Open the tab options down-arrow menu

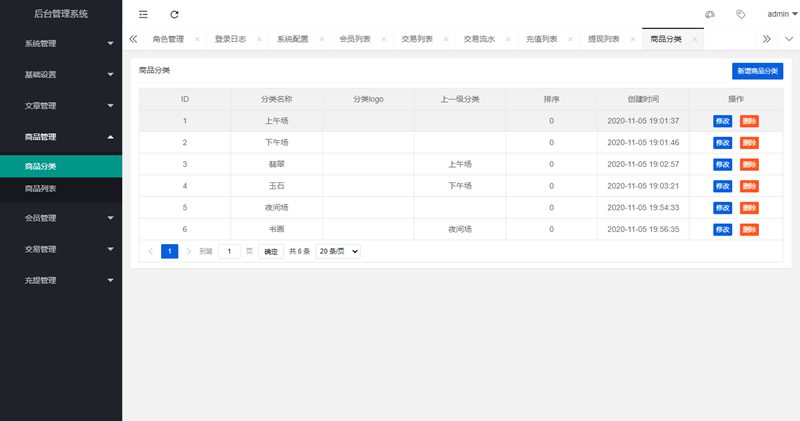788,39
